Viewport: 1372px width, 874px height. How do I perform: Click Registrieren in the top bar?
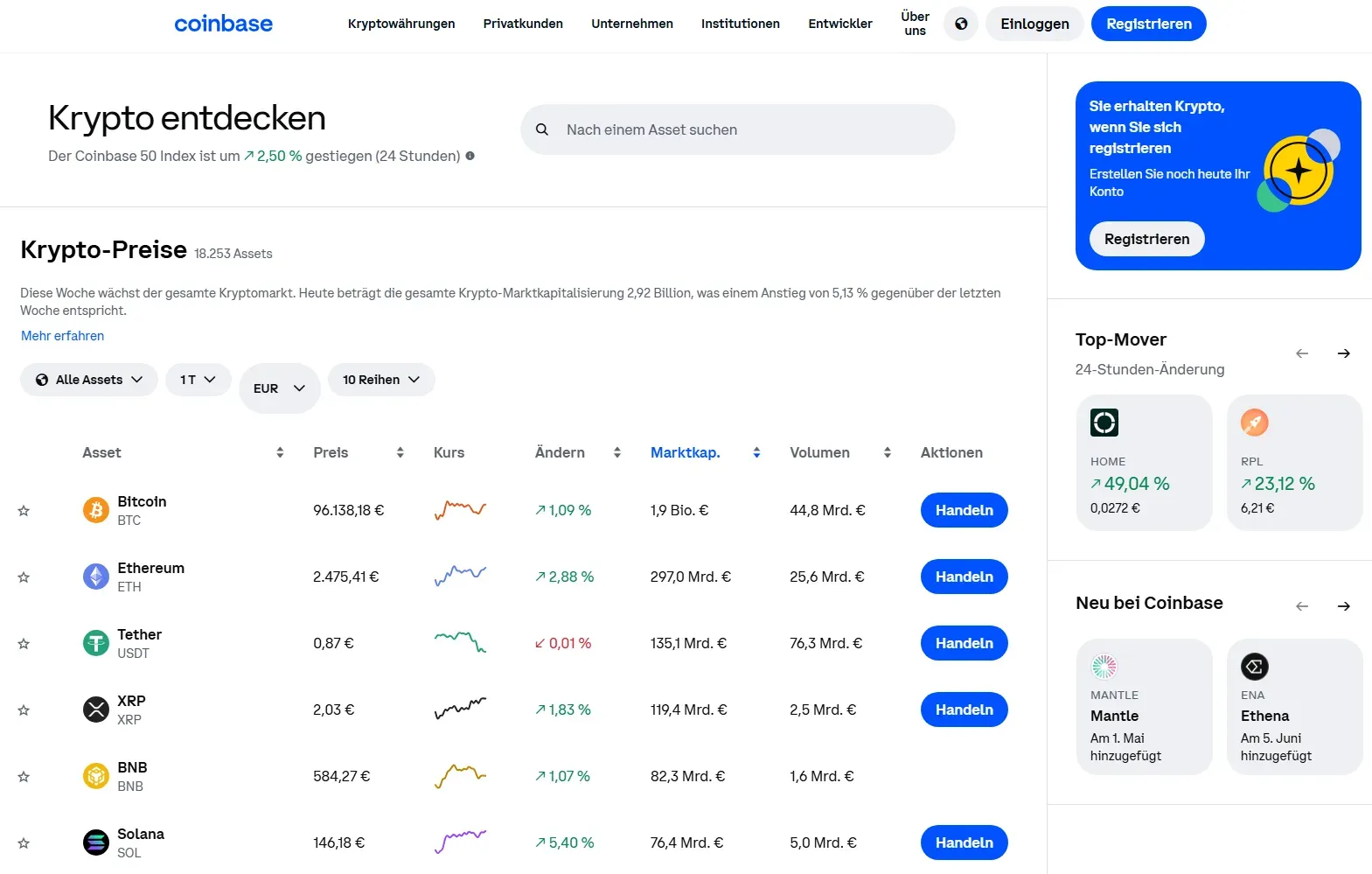(1149, 24)
